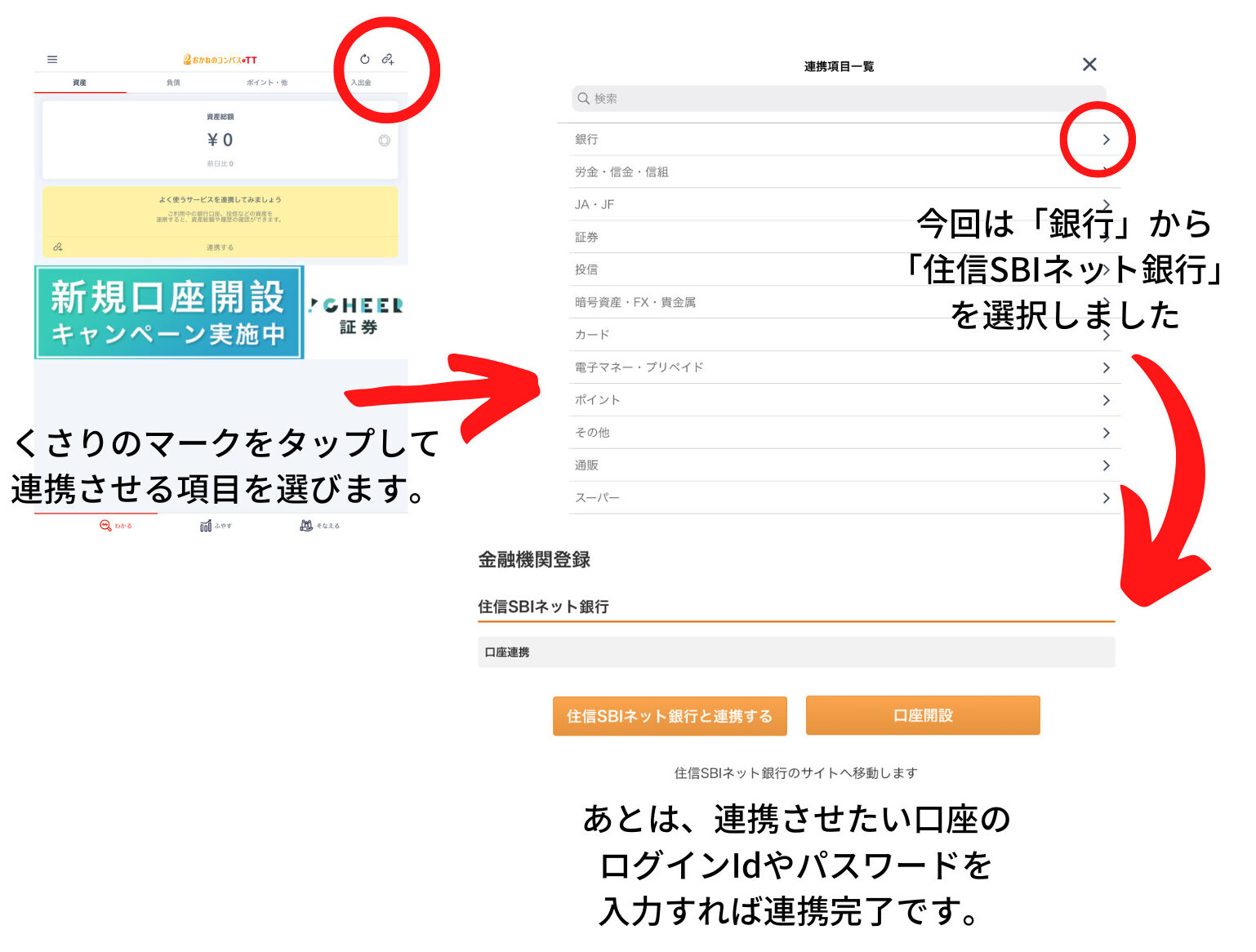The height and width of the screenshot is (952, 1256).
Task: Select the 投信 list row
Action: (x=844, y=269)
